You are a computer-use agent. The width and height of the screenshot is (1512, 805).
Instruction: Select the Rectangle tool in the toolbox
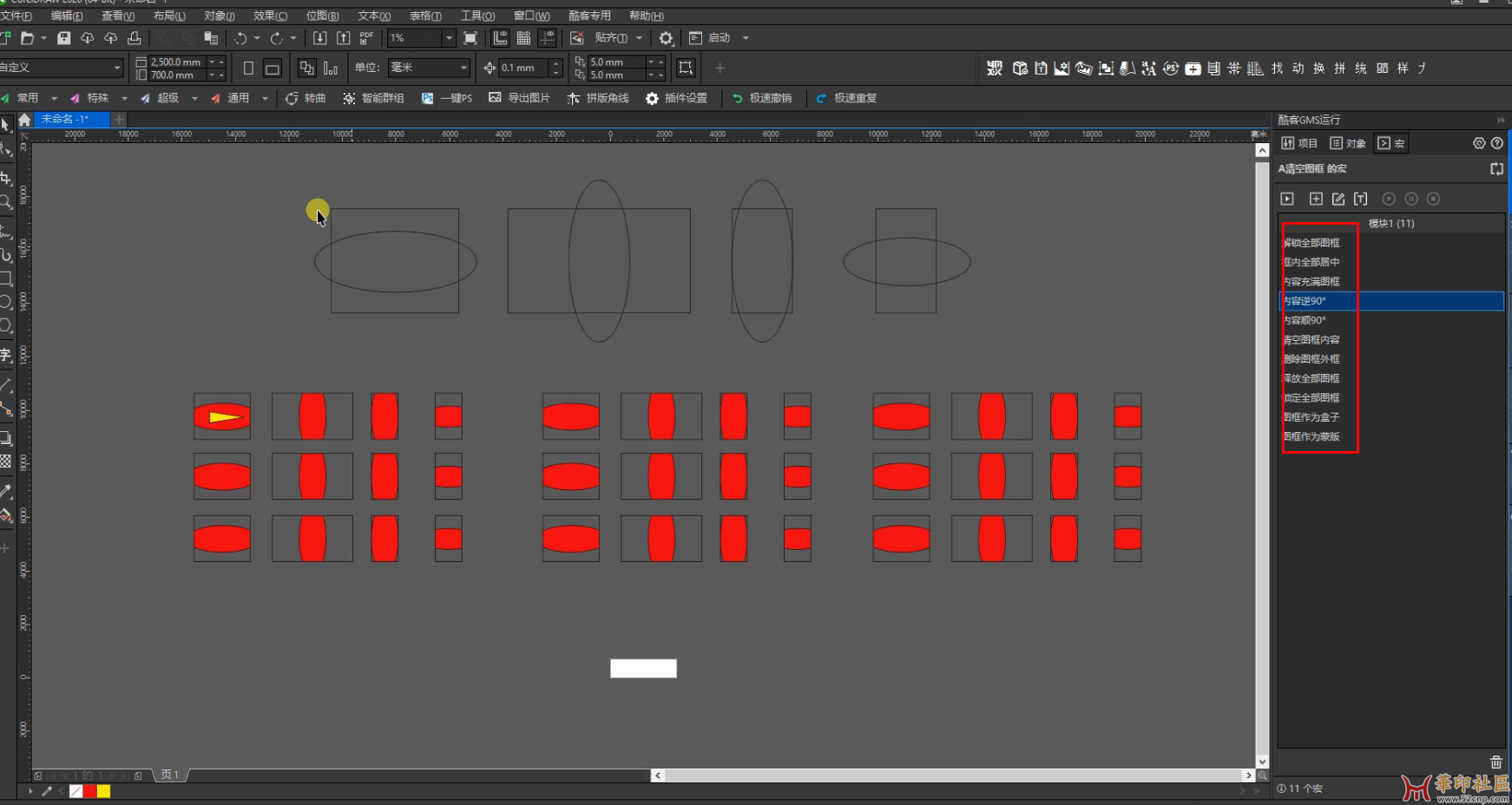(x=6, y=278)
